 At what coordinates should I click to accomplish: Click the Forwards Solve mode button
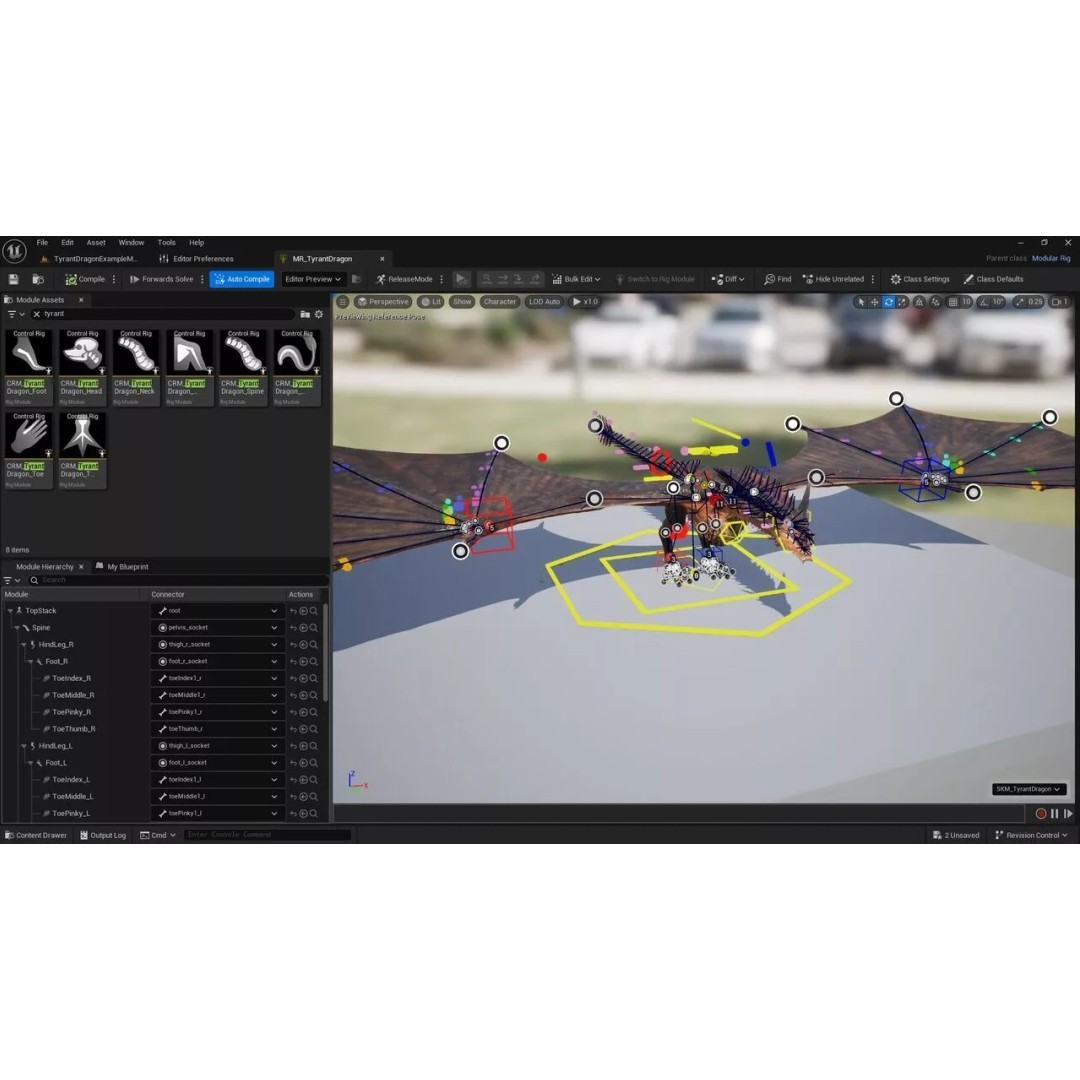point(161,279)
